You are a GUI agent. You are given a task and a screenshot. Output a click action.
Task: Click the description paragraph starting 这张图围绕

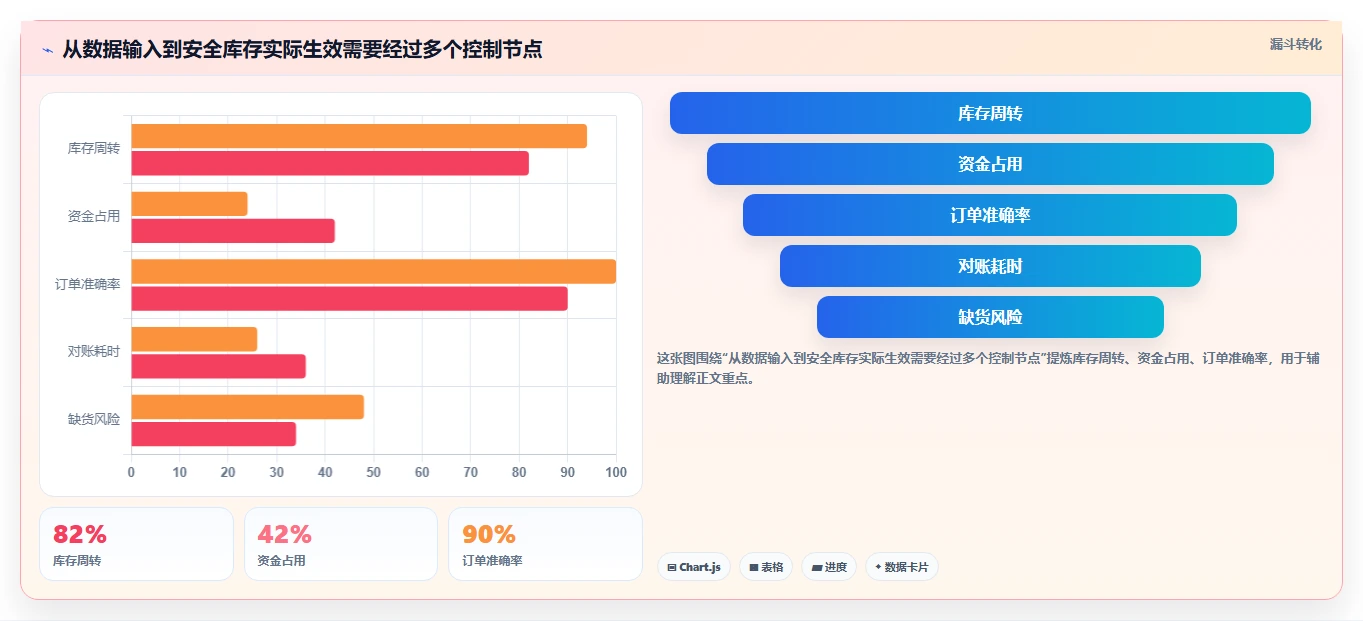(988, 368)
